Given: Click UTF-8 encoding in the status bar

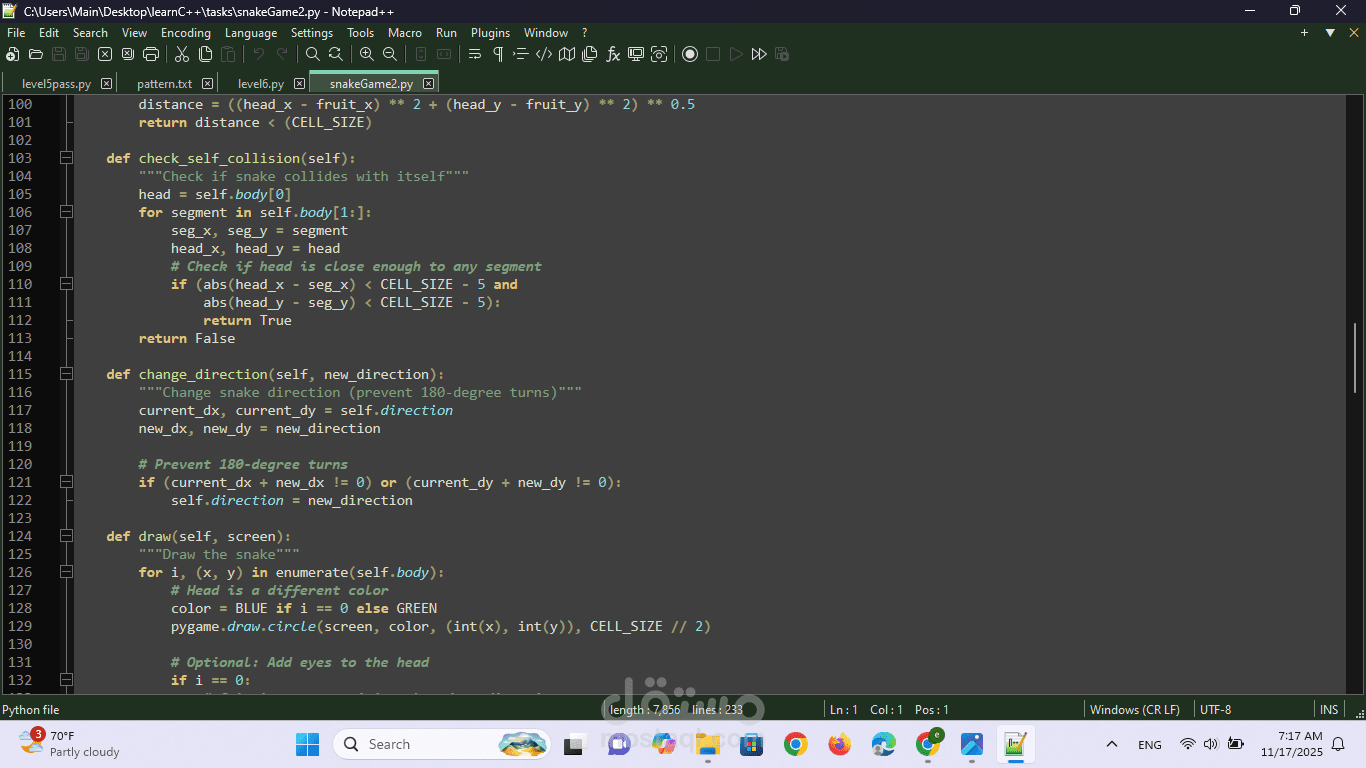Looking at the screenshot, I should (x=1215, y=710).
